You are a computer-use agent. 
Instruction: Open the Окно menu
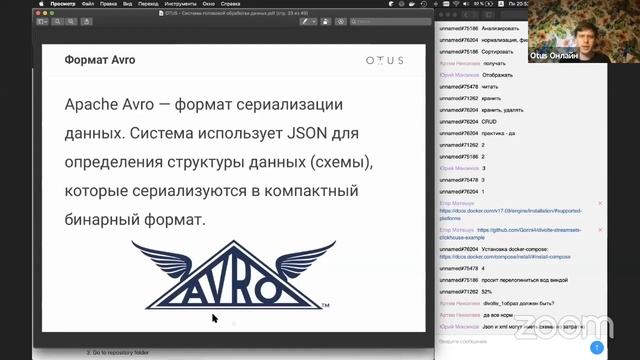[x=209, y=4]
